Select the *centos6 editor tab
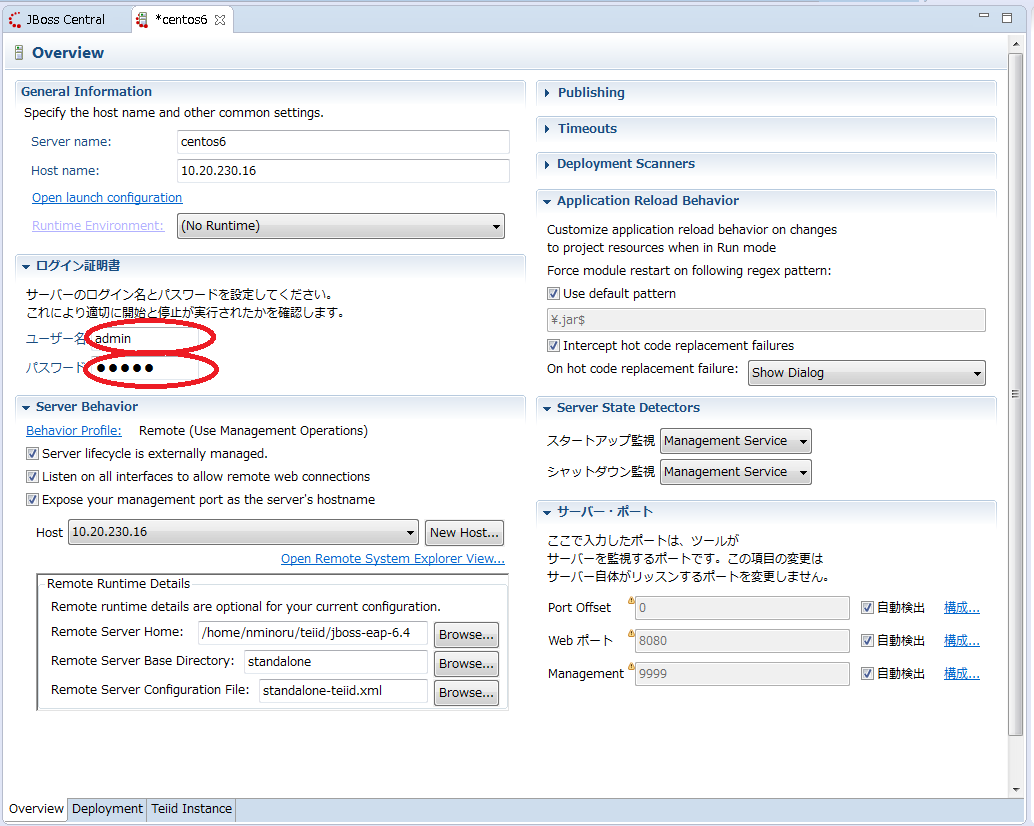The height and width of the screenshot is (826, 1034). pos(180,20)
